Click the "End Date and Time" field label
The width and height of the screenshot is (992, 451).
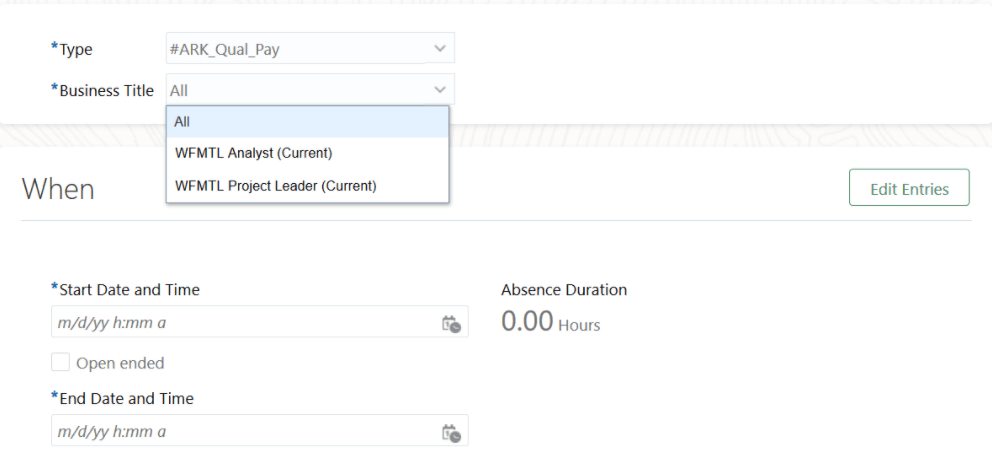(x=126, y=399)
